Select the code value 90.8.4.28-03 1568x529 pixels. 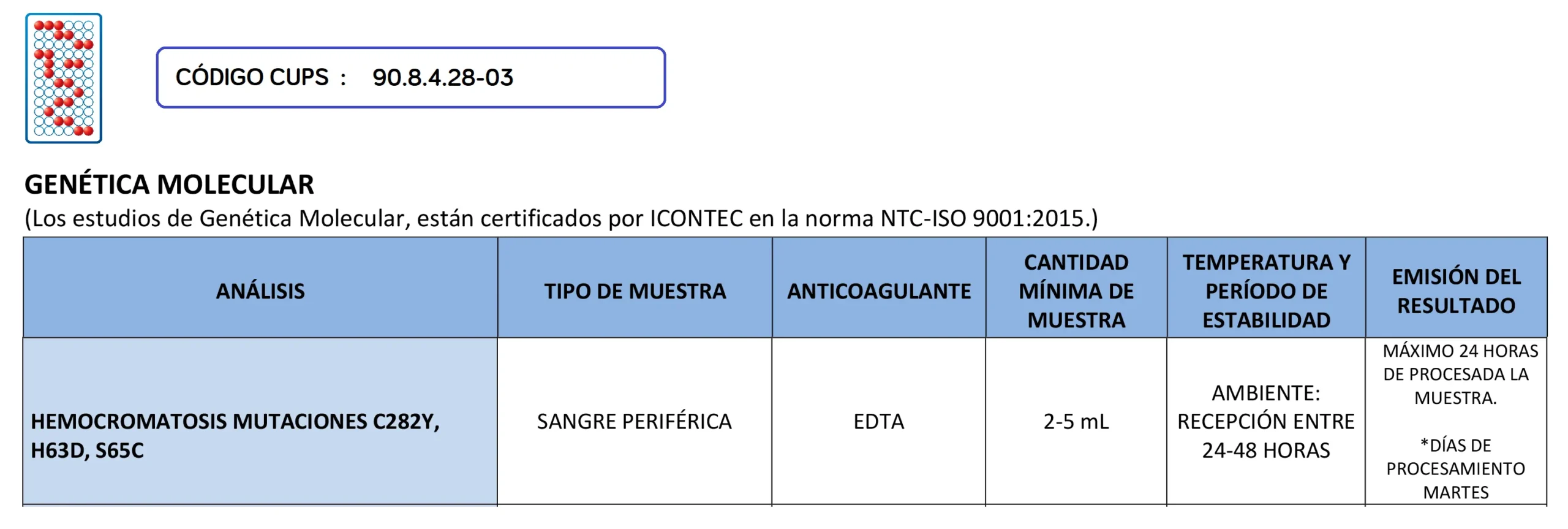coord(442,78)
